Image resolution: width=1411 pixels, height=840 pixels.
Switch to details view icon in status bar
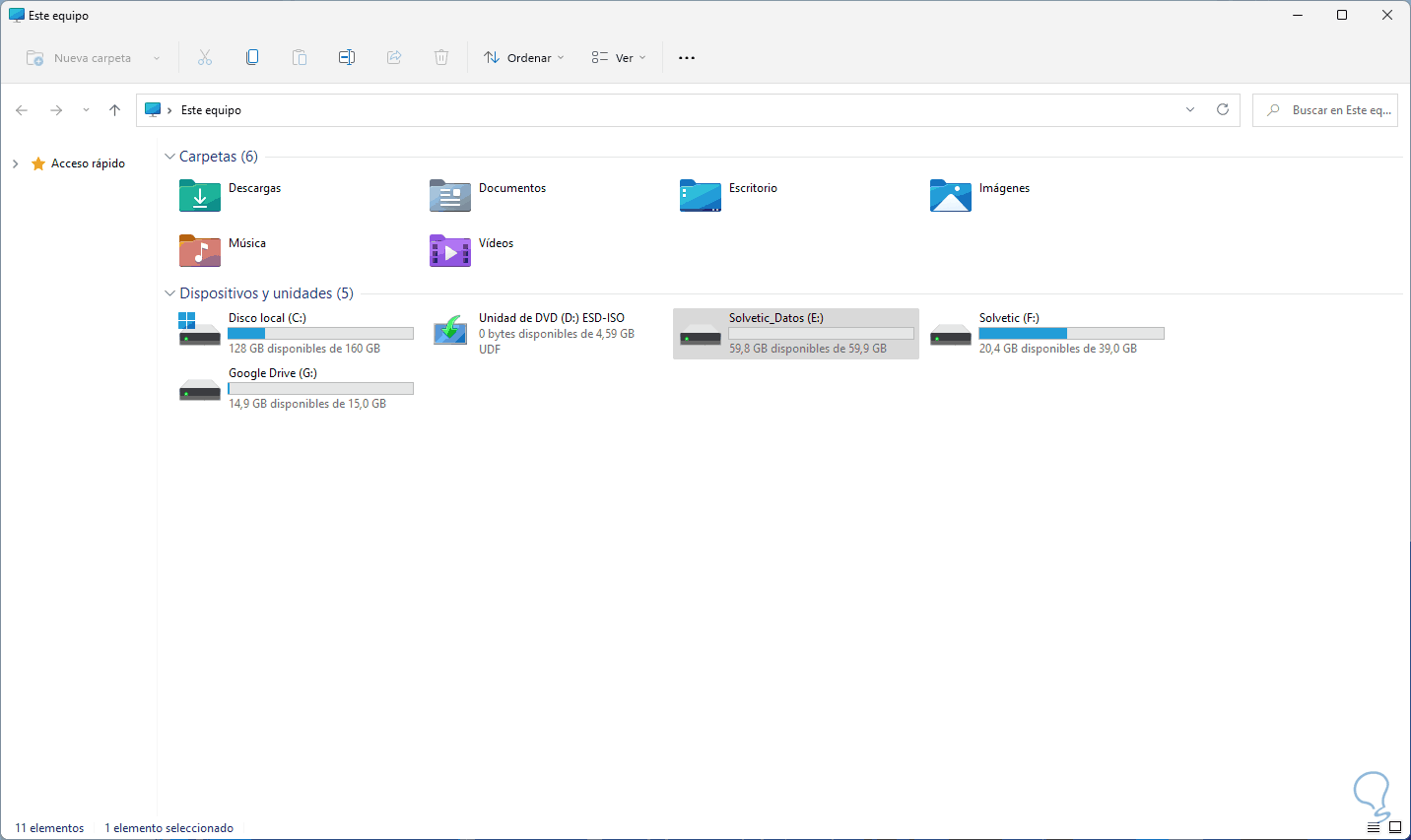(x=1374, y=828)
